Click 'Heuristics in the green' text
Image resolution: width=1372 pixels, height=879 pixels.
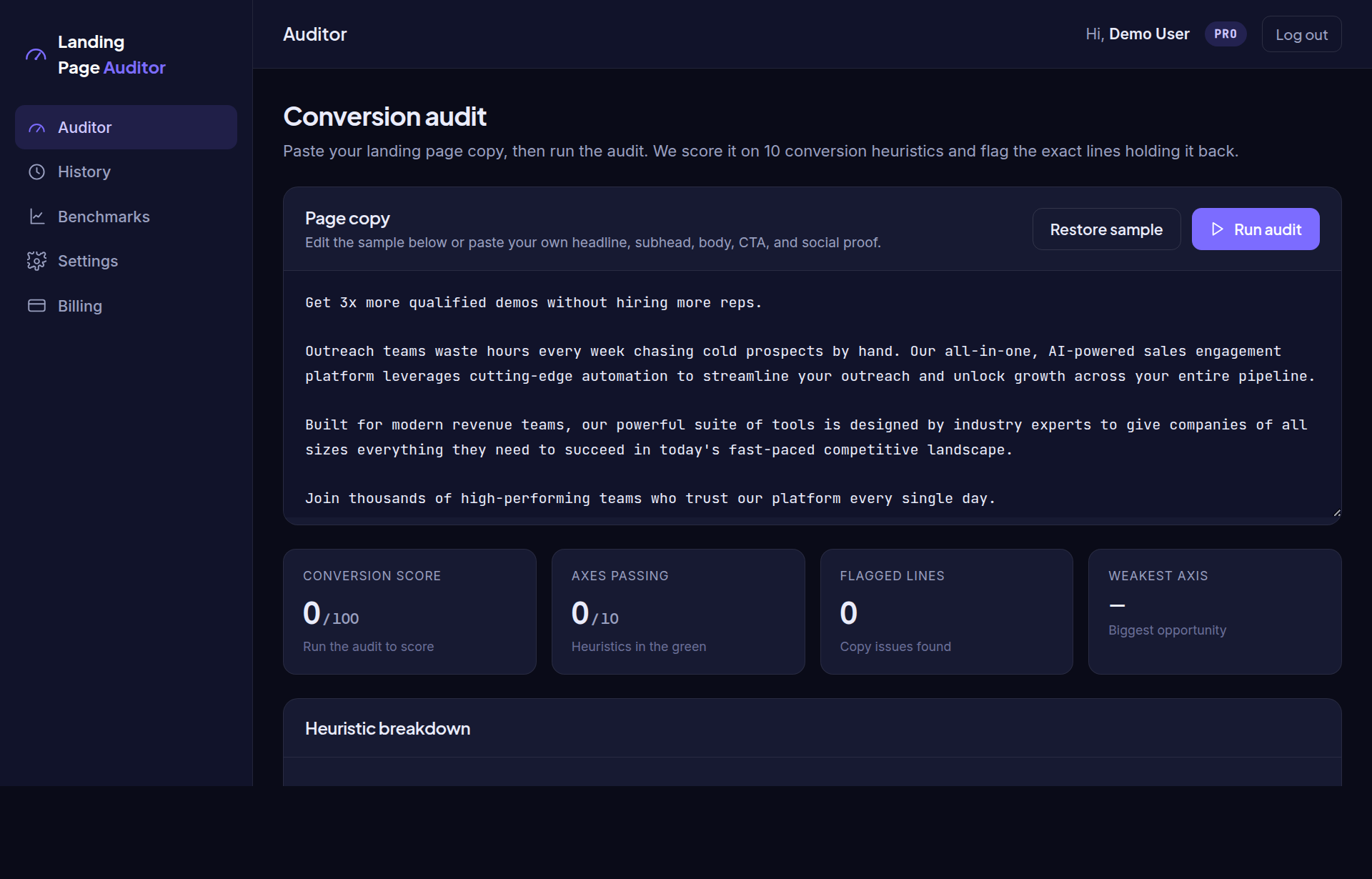coord(639,647)
